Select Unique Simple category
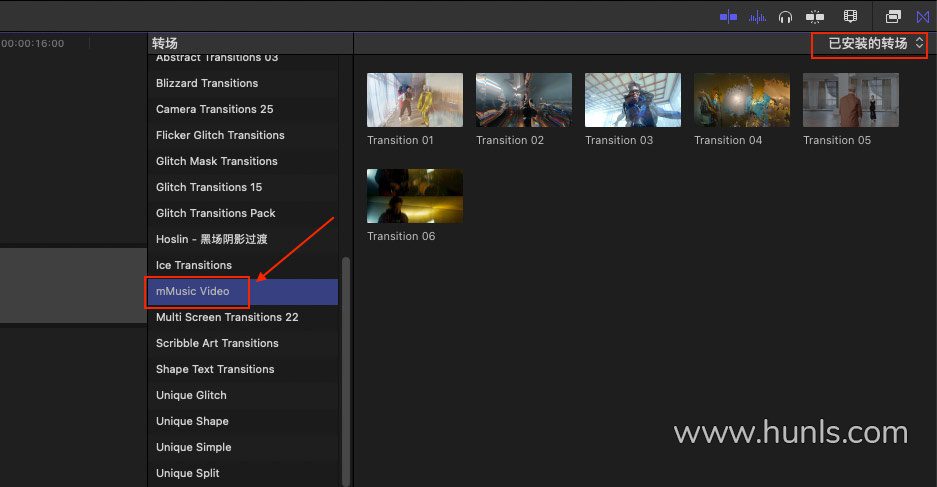The height and width of the screenshot is (487, 937). pyautogui.click(x=243, y=448)
